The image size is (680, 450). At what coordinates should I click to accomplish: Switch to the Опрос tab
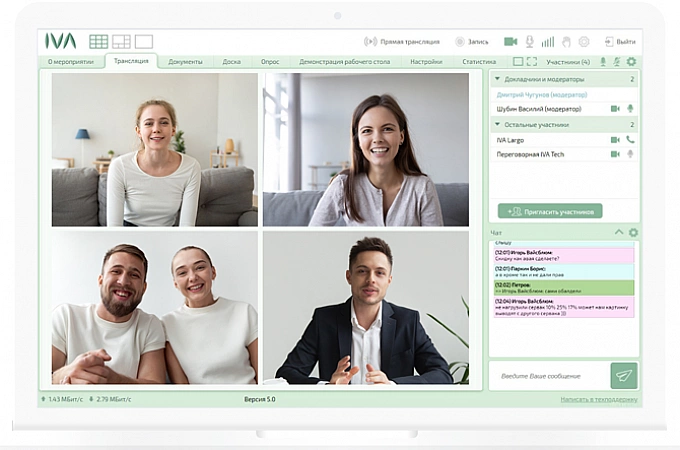(270, 62)
